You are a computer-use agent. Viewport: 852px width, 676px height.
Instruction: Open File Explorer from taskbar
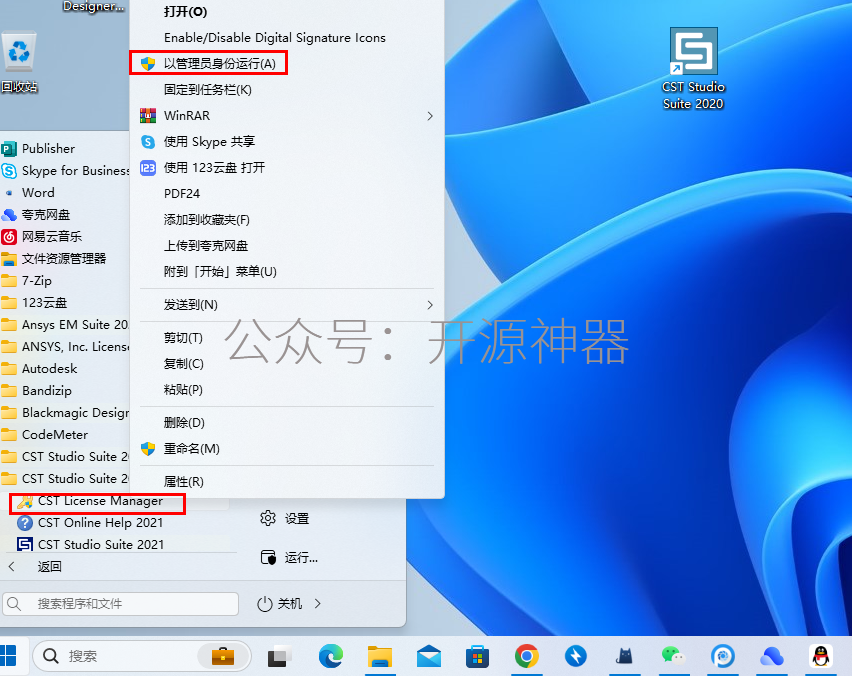coord(380,656)
